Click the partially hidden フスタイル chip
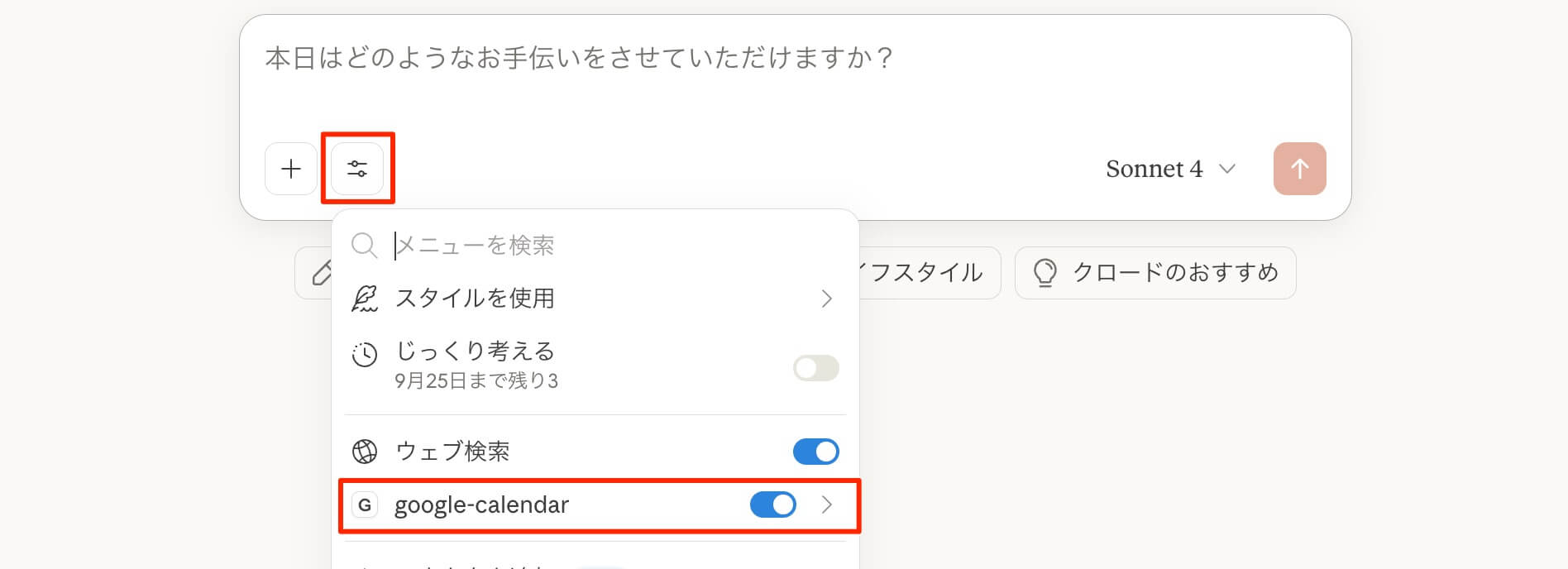 coord(928,272)
